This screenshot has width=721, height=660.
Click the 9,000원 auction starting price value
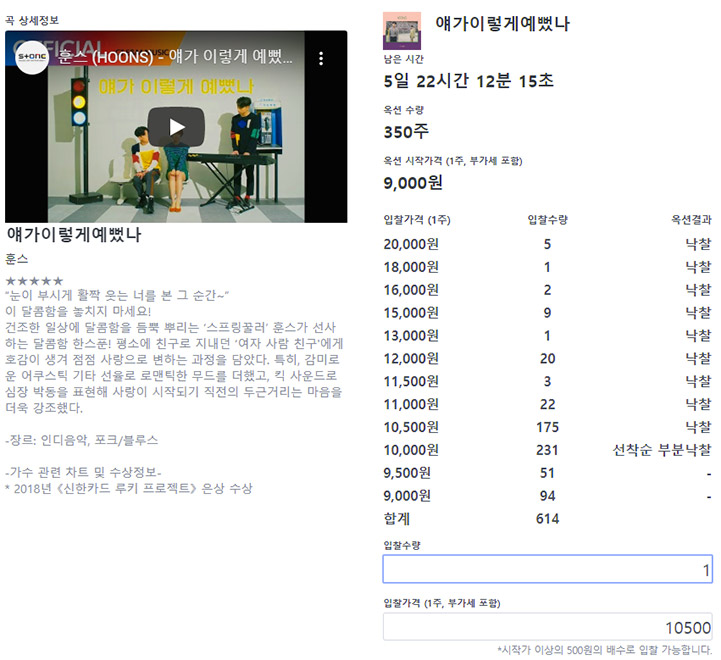click(x=413, y=183)
